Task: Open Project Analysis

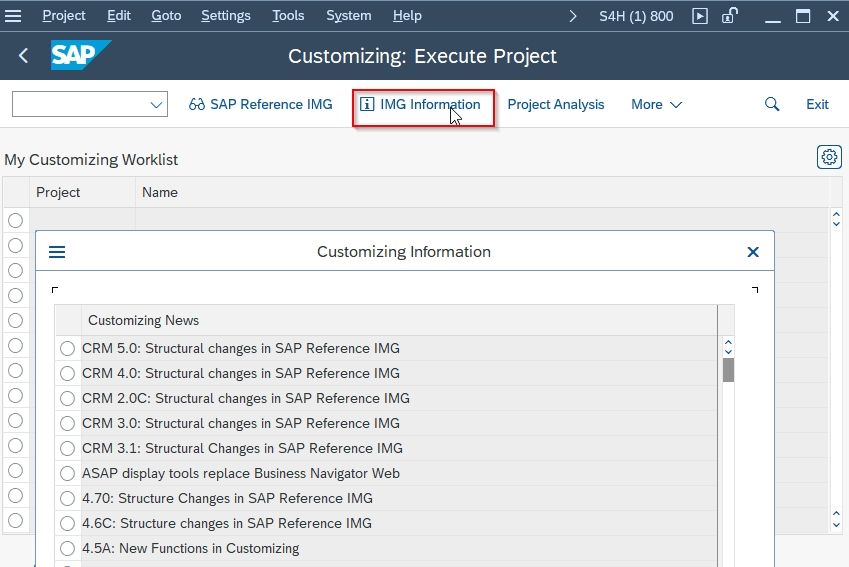Action: [556, 104]
